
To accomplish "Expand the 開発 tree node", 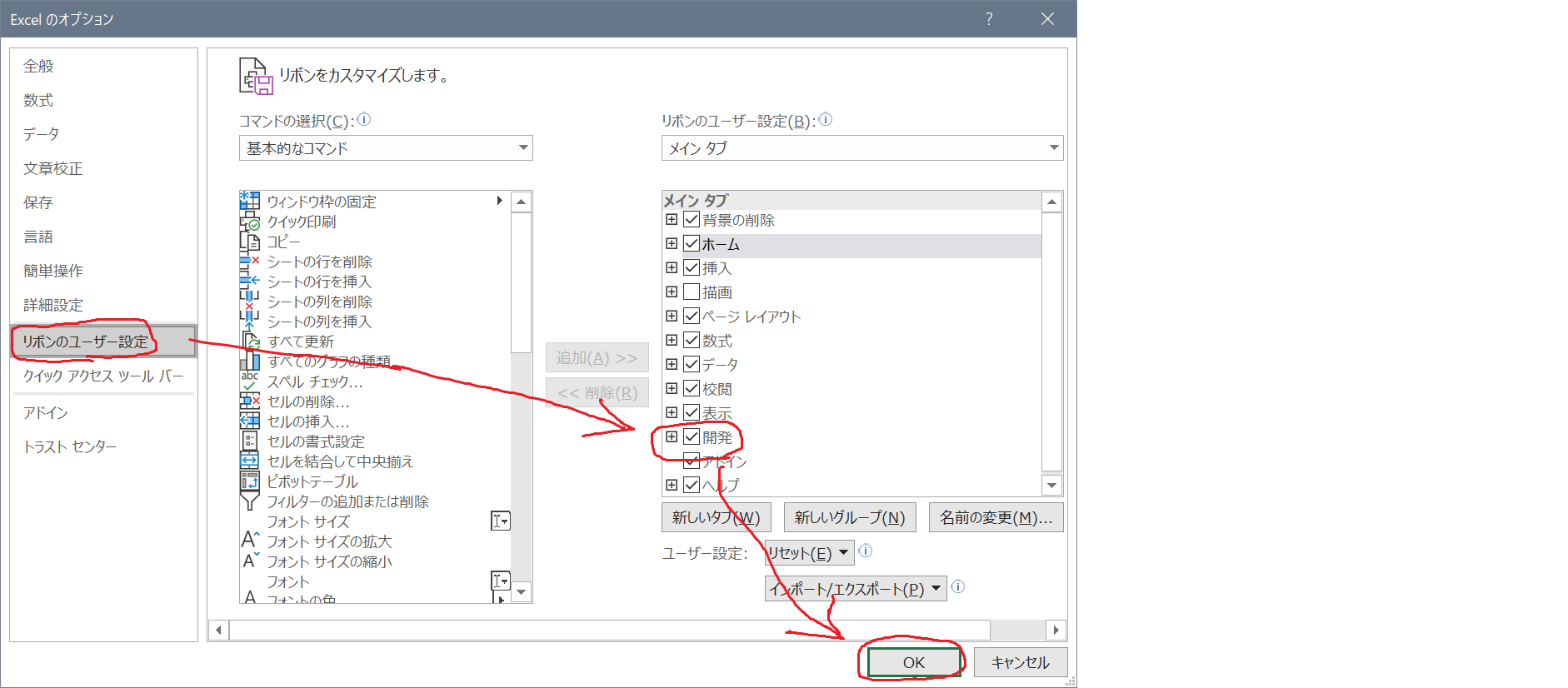I will (x=672, y=437).
